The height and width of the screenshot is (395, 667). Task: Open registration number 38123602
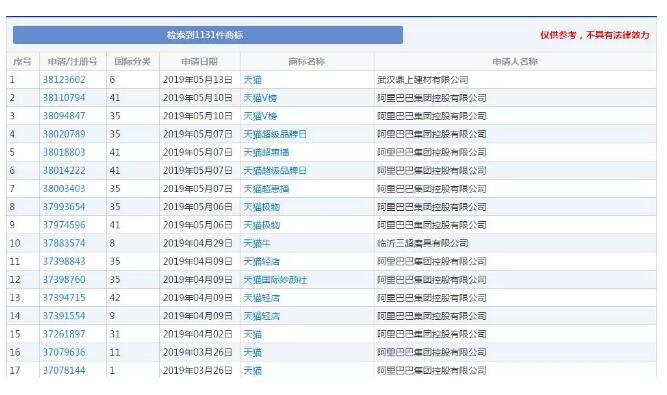point(64,80)
